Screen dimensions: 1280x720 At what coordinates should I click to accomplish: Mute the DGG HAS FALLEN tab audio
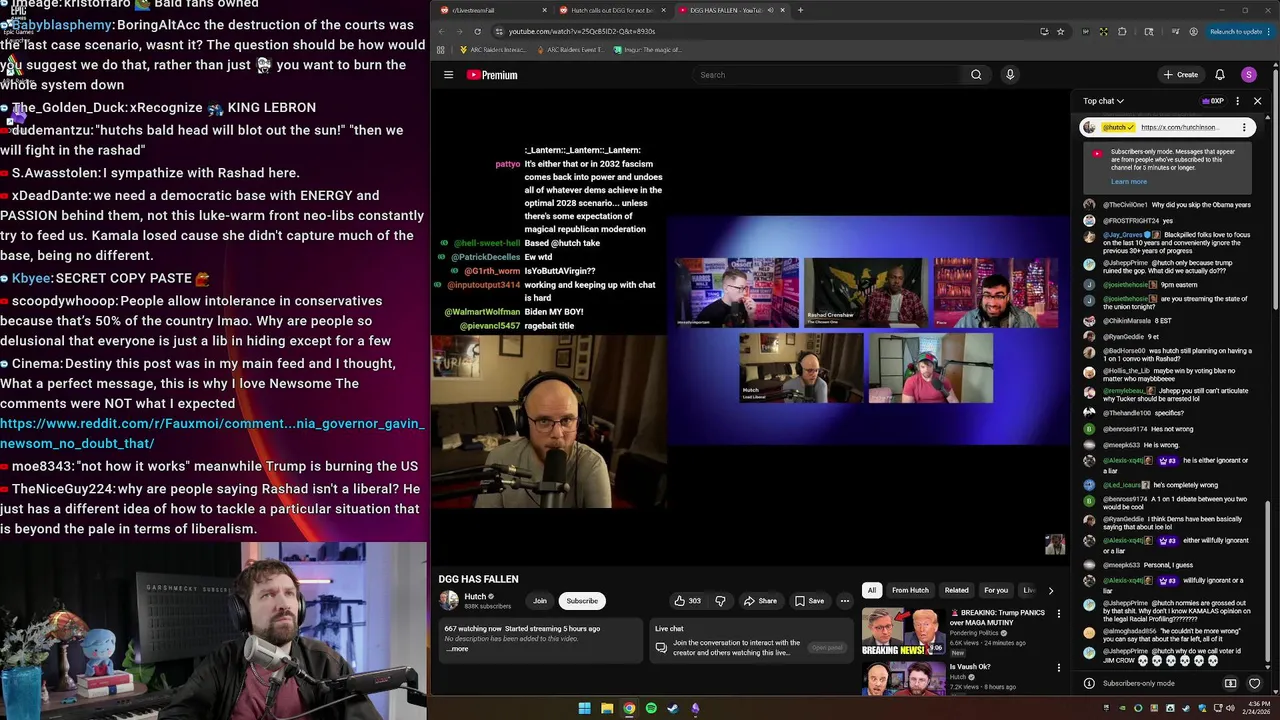tap(770, 10)
